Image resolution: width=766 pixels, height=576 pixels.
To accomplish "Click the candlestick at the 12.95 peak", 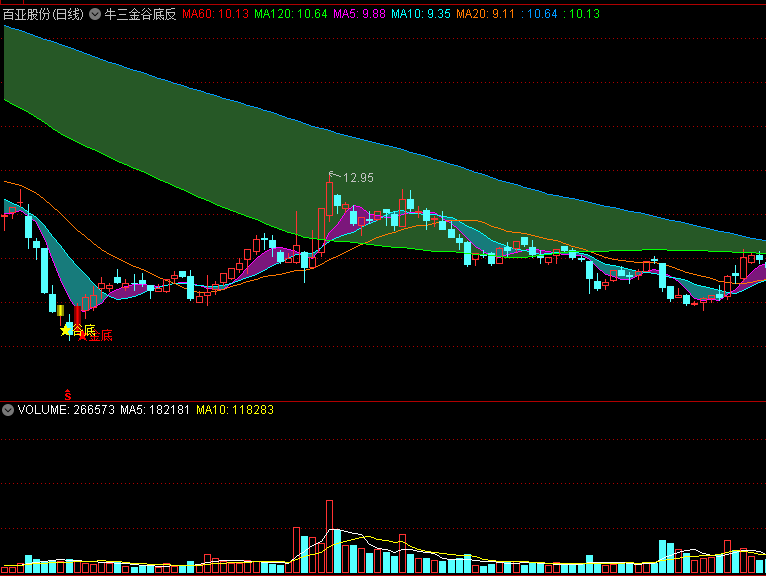I will coord(329,199).
